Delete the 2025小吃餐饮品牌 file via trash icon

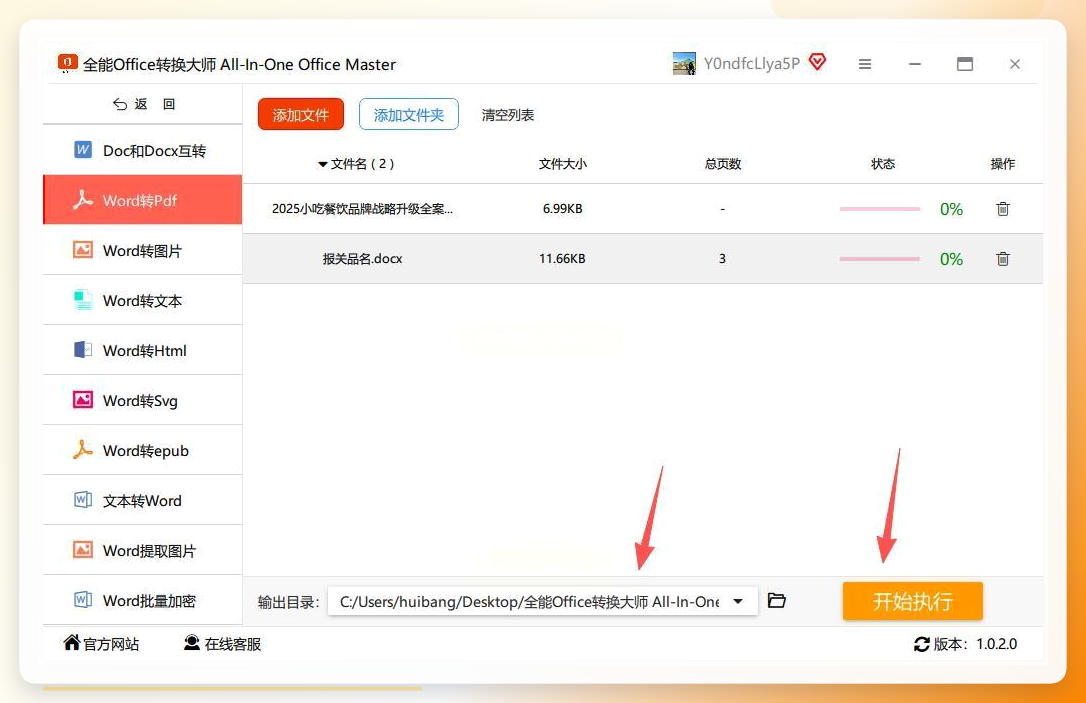[x=1003, y=208]
